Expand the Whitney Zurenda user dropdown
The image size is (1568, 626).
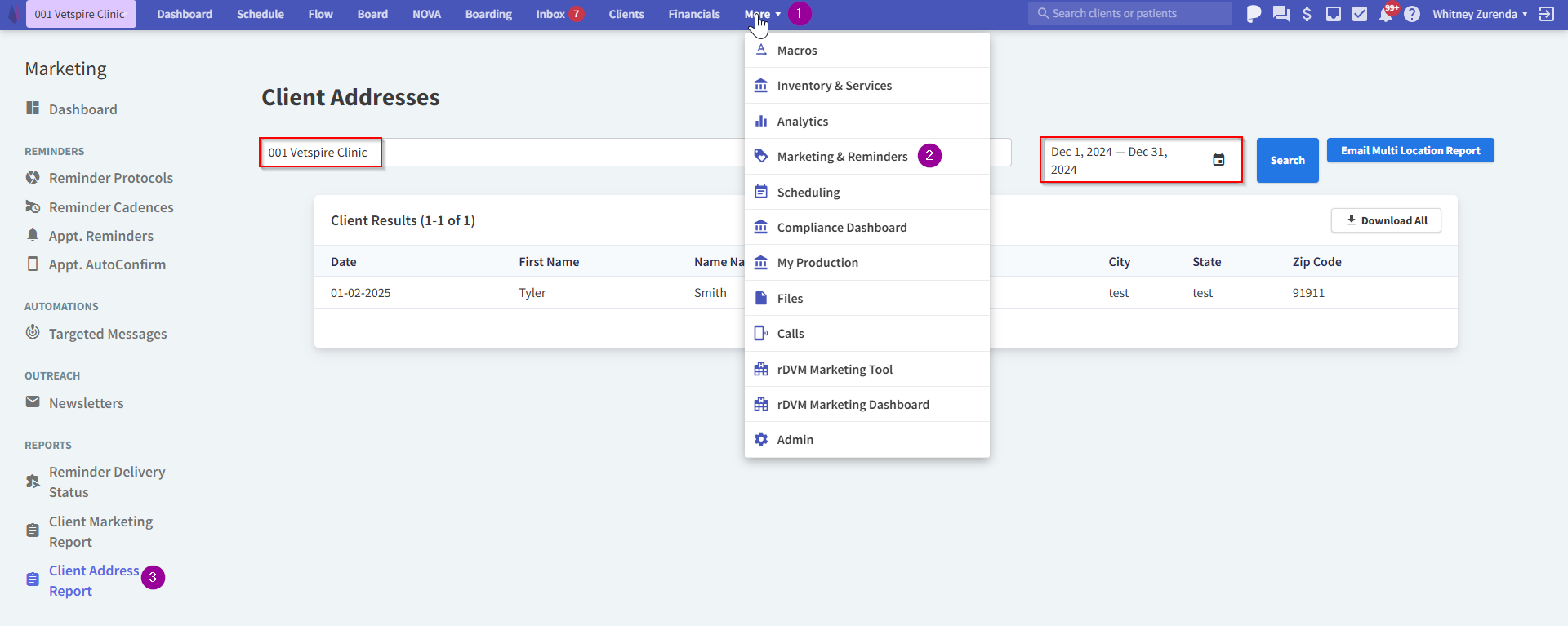1479,14
